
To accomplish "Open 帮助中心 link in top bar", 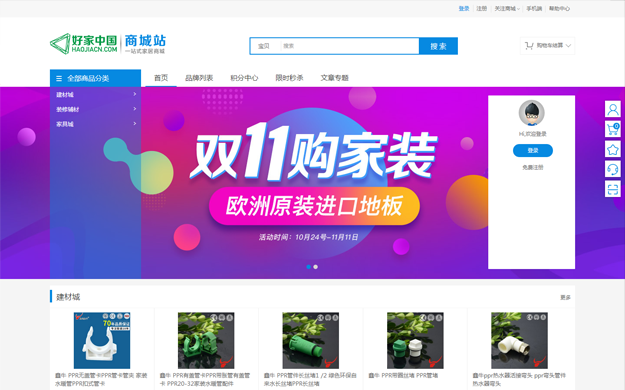I will coord(559,8).
